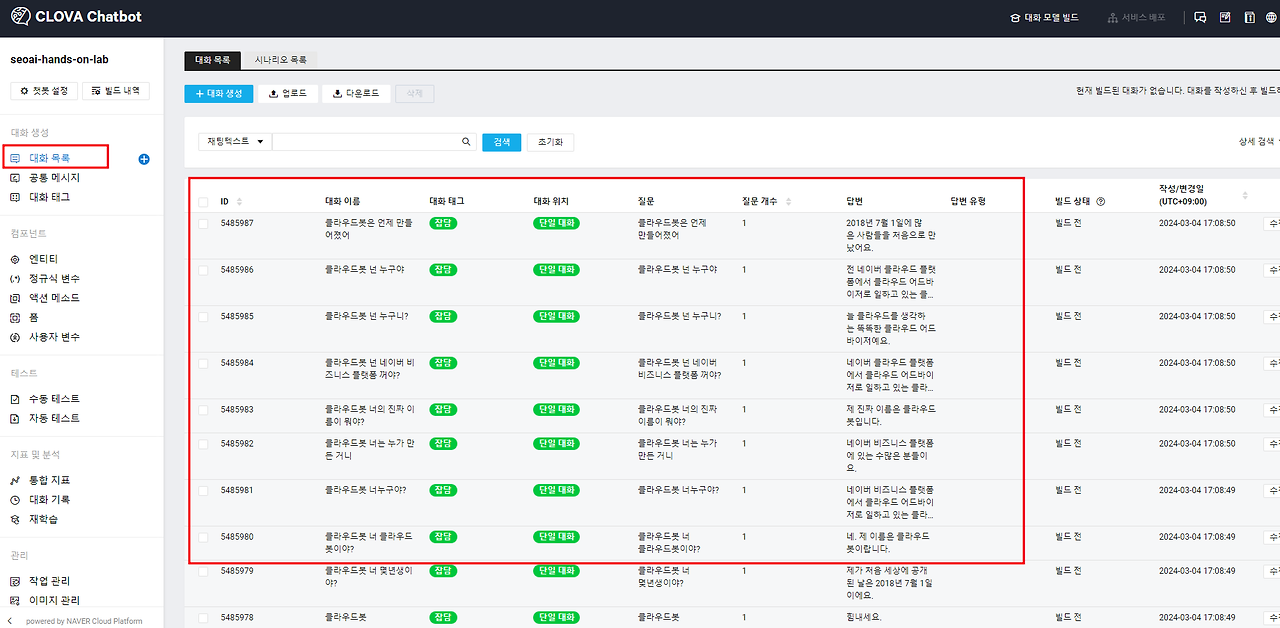Viewport: 1280px width, 628px height.
Task: Check the row with ID 5485987
Action: tap(203, 223)
